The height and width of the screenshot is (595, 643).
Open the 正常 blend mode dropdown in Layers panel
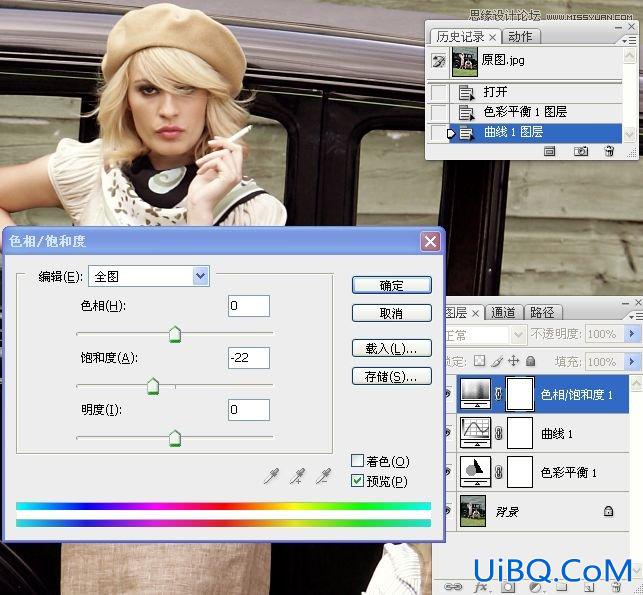tap(518, 335)
